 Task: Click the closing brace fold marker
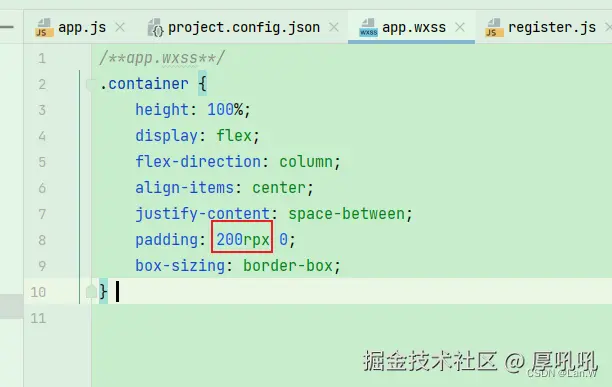click(91, 291)
